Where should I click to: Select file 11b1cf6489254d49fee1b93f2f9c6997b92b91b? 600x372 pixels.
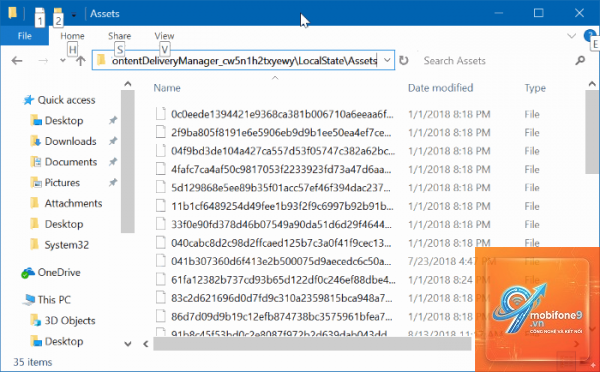tap(282, 207)
